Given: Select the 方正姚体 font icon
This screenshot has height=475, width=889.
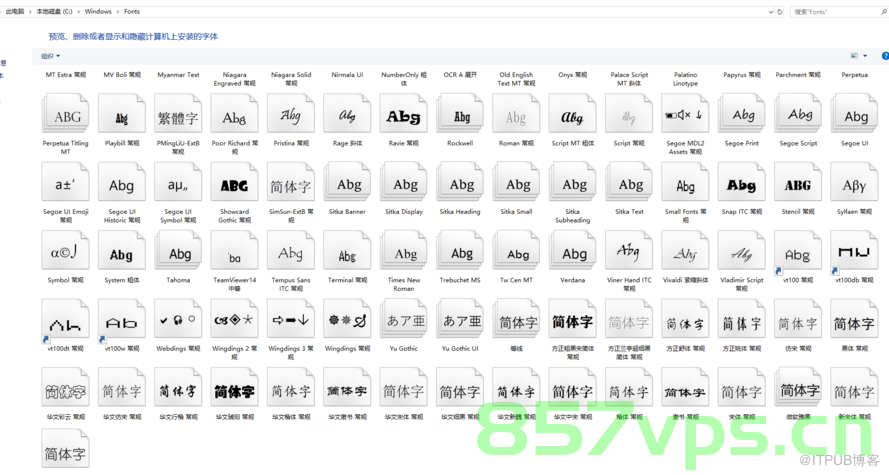Looking at the screenshot, I should (x=742, y=321).
